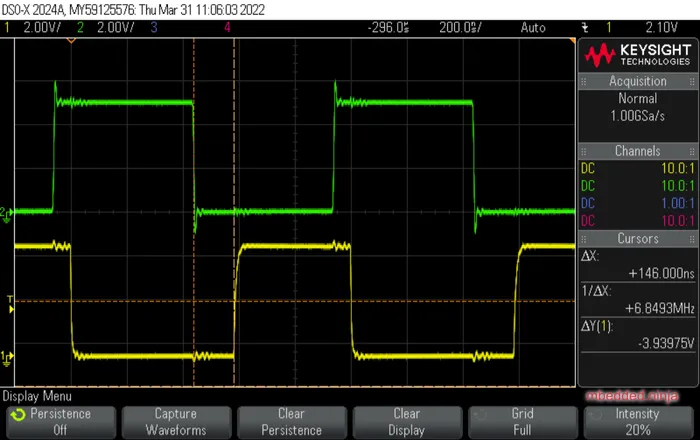Click the 2.10V trigger level readout
700x440 pixels.
[x=664, y=28]
